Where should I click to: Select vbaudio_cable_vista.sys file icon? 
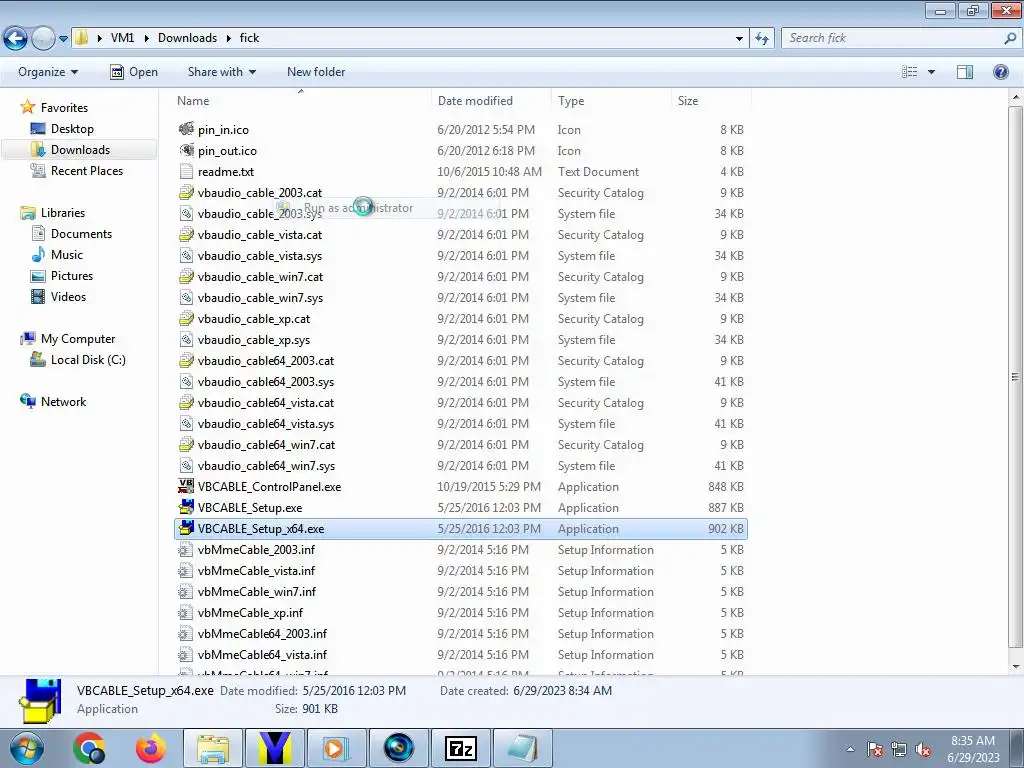point(186,255)
